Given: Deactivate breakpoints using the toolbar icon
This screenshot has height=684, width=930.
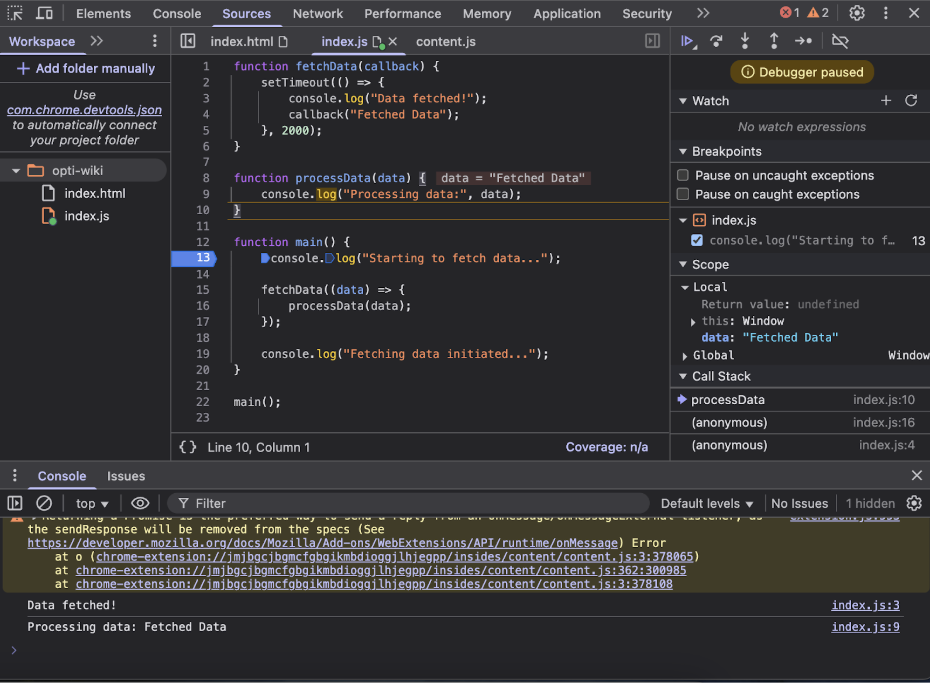Looking at the screenshot, I should tap(838, 41).
